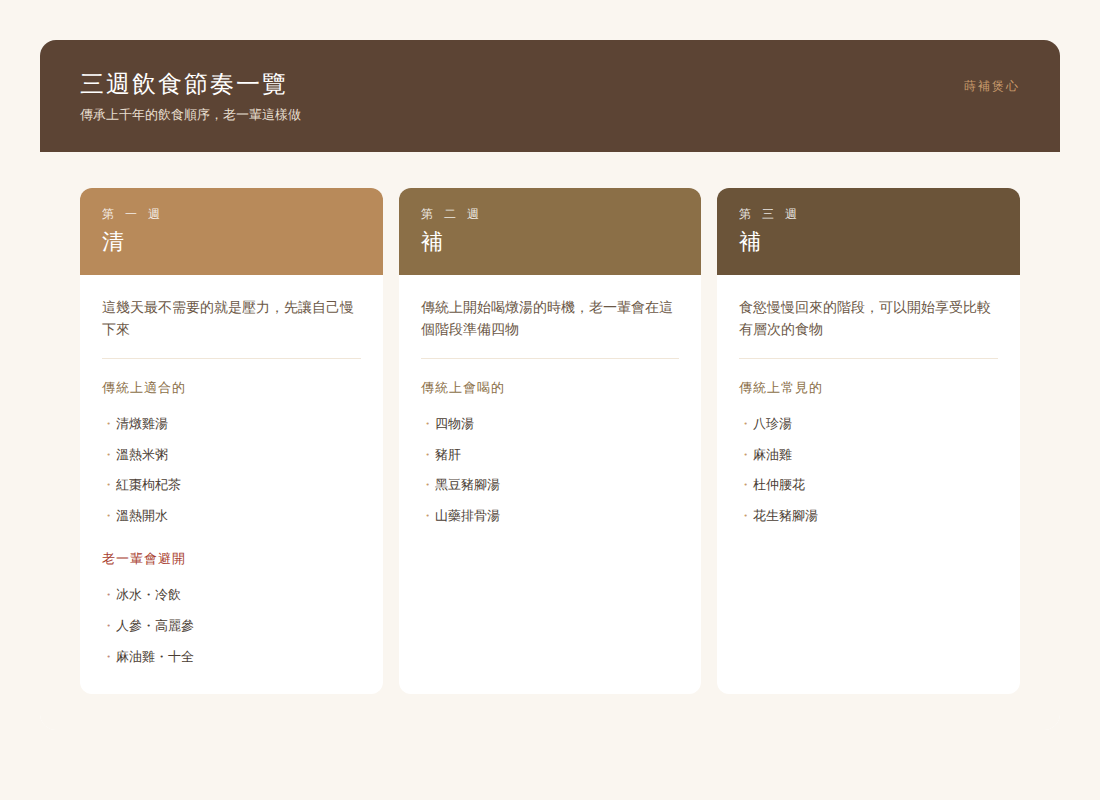The width and height of the screenshot is (1100, 800).
Task: Select list item 八珍湯
Action: pyautogui.click(x=772, y=424)
